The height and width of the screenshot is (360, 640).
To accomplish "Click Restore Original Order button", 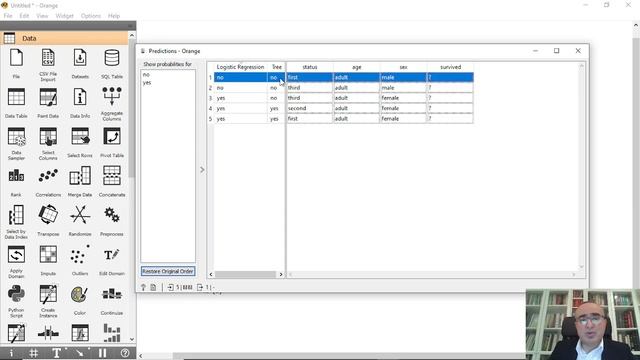I will click(x=168, y=271).
